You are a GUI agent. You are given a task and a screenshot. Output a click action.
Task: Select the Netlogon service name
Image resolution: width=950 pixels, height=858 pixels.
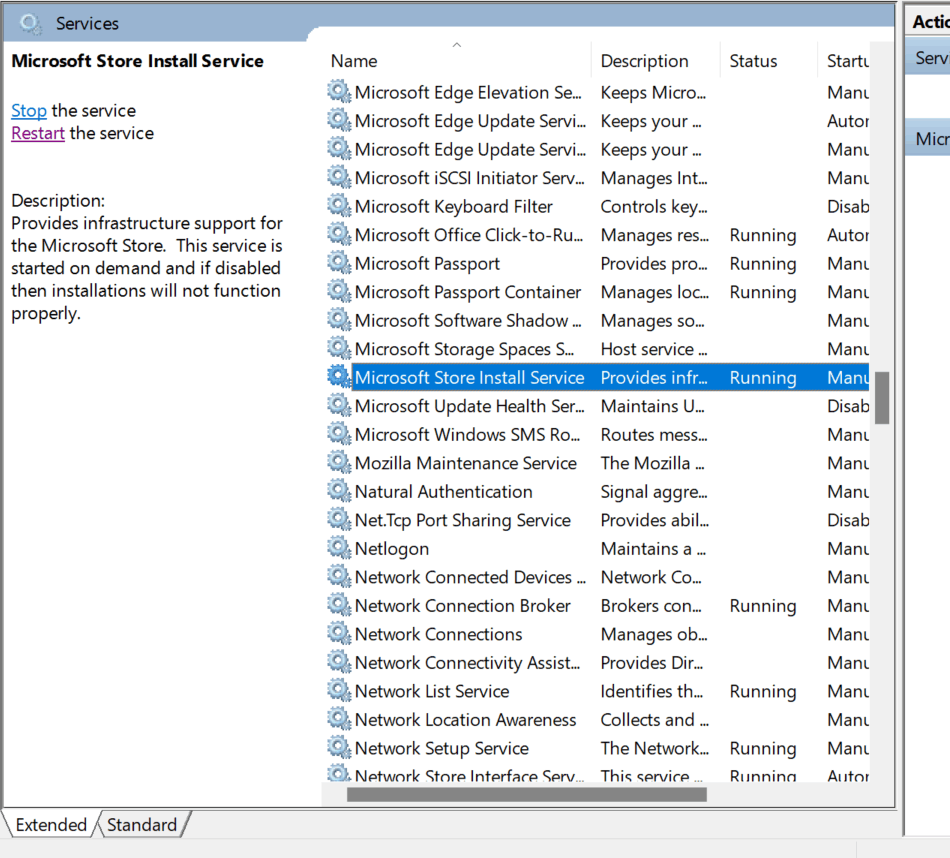392,548
